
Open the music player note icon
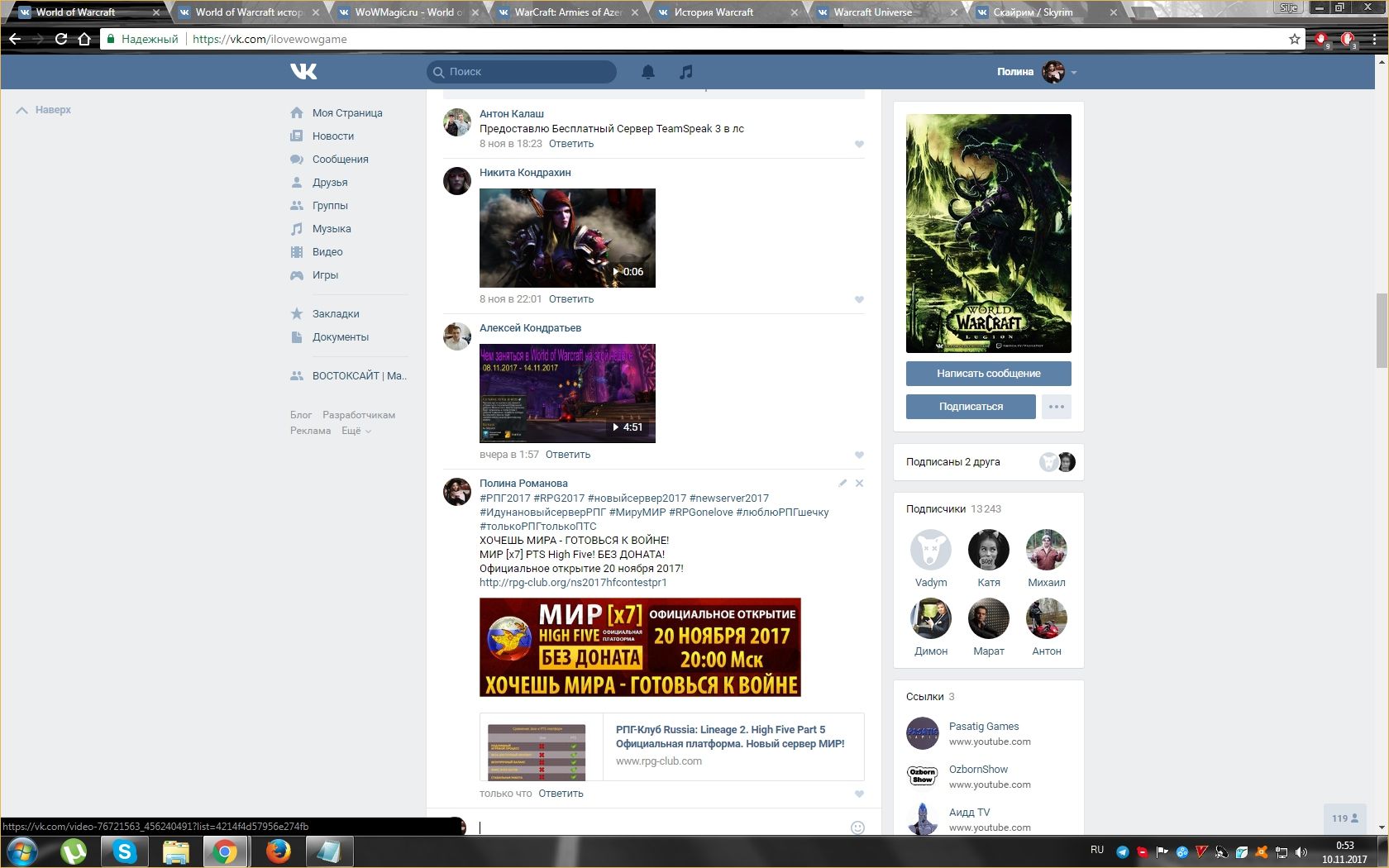[686, 72]
